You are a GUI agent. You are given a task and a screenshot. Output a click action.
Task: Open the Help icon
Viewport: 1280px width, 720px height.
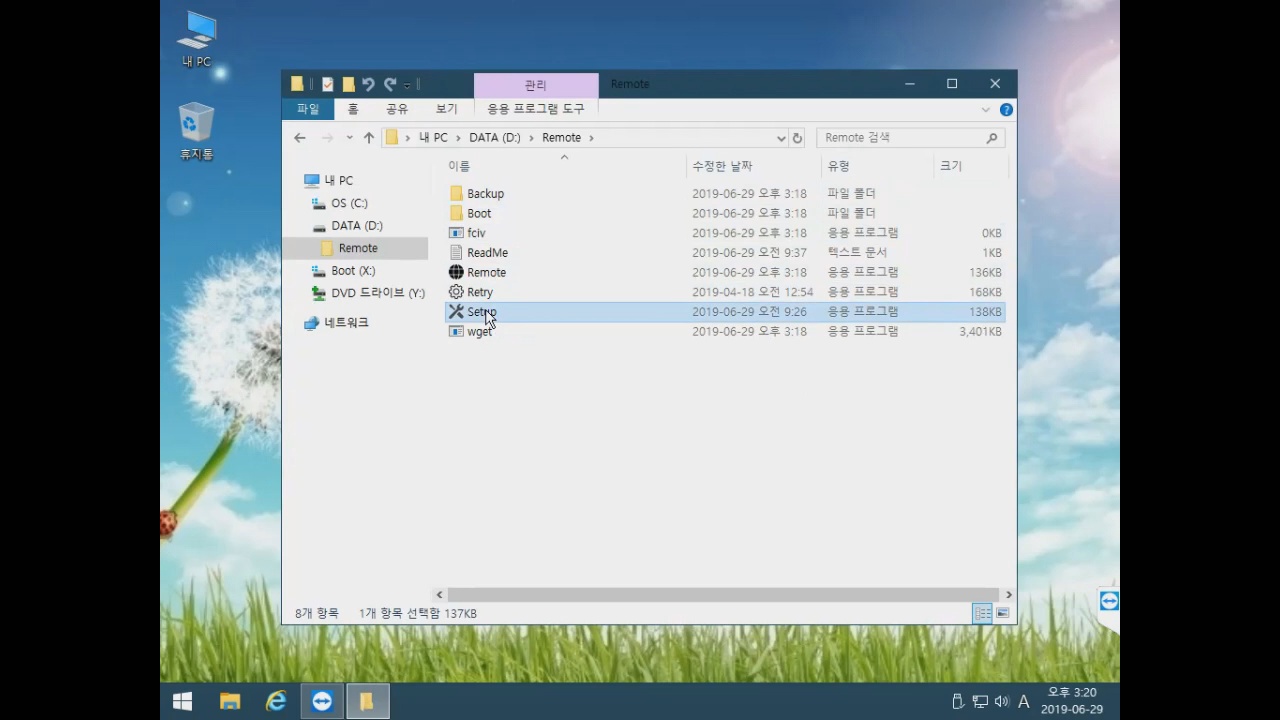pos(1006,109)
